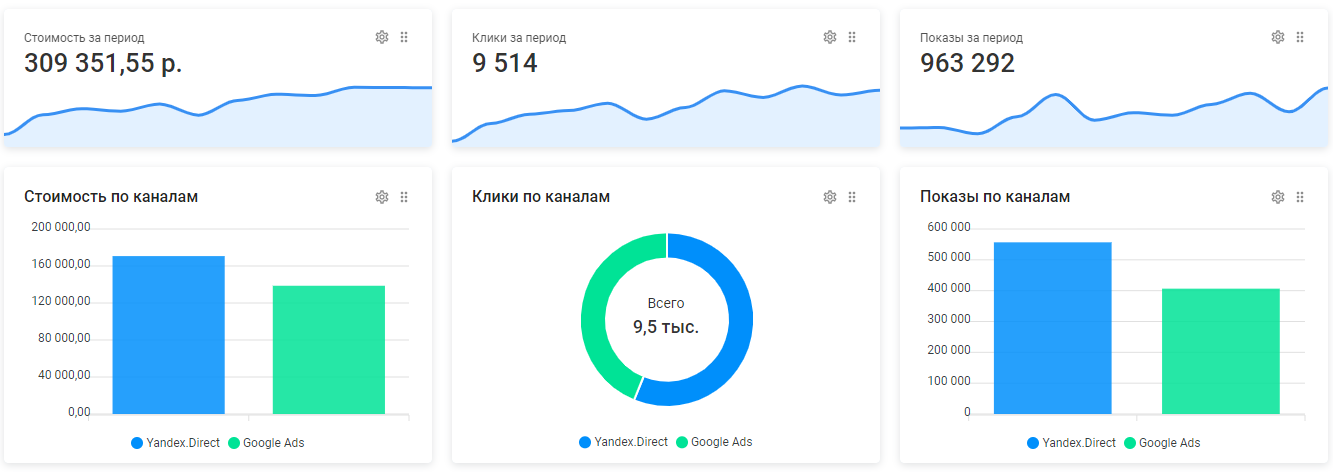1333x472 pixels.
Task: Click green Google Ads bar in Показы по каналам
Action: [1221, 350]
